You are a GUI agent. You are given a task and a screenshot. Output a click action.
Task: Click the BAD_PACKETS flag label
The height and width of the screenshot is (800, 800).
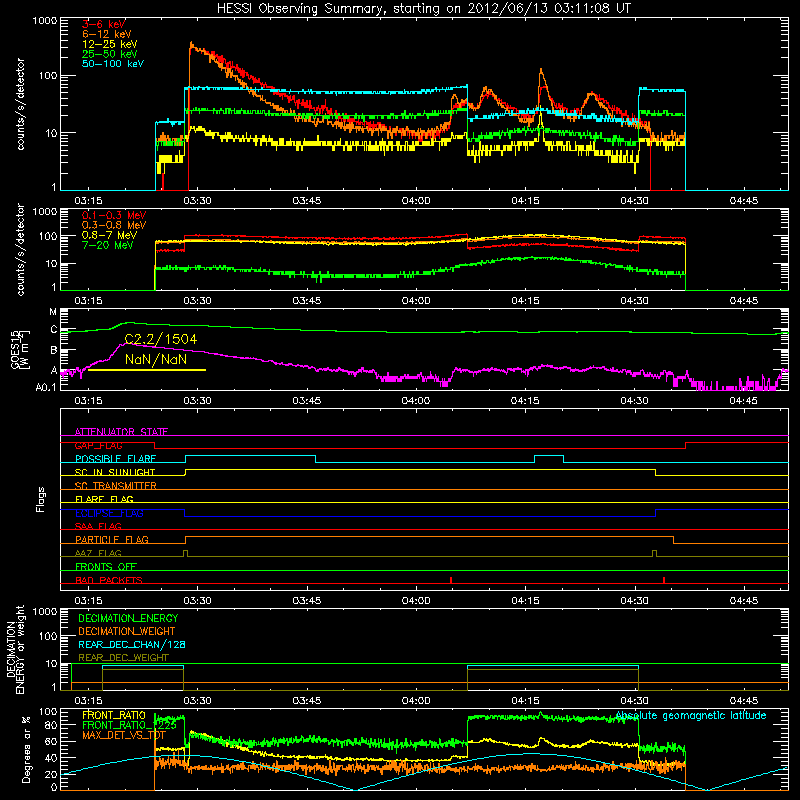click(x=109, y=580)
